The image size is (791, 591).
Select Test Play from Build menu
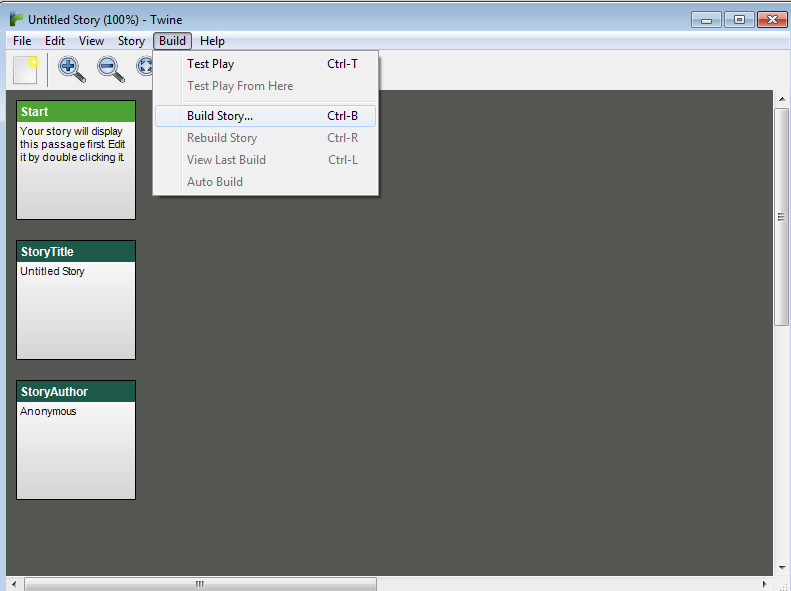(210, 64)
